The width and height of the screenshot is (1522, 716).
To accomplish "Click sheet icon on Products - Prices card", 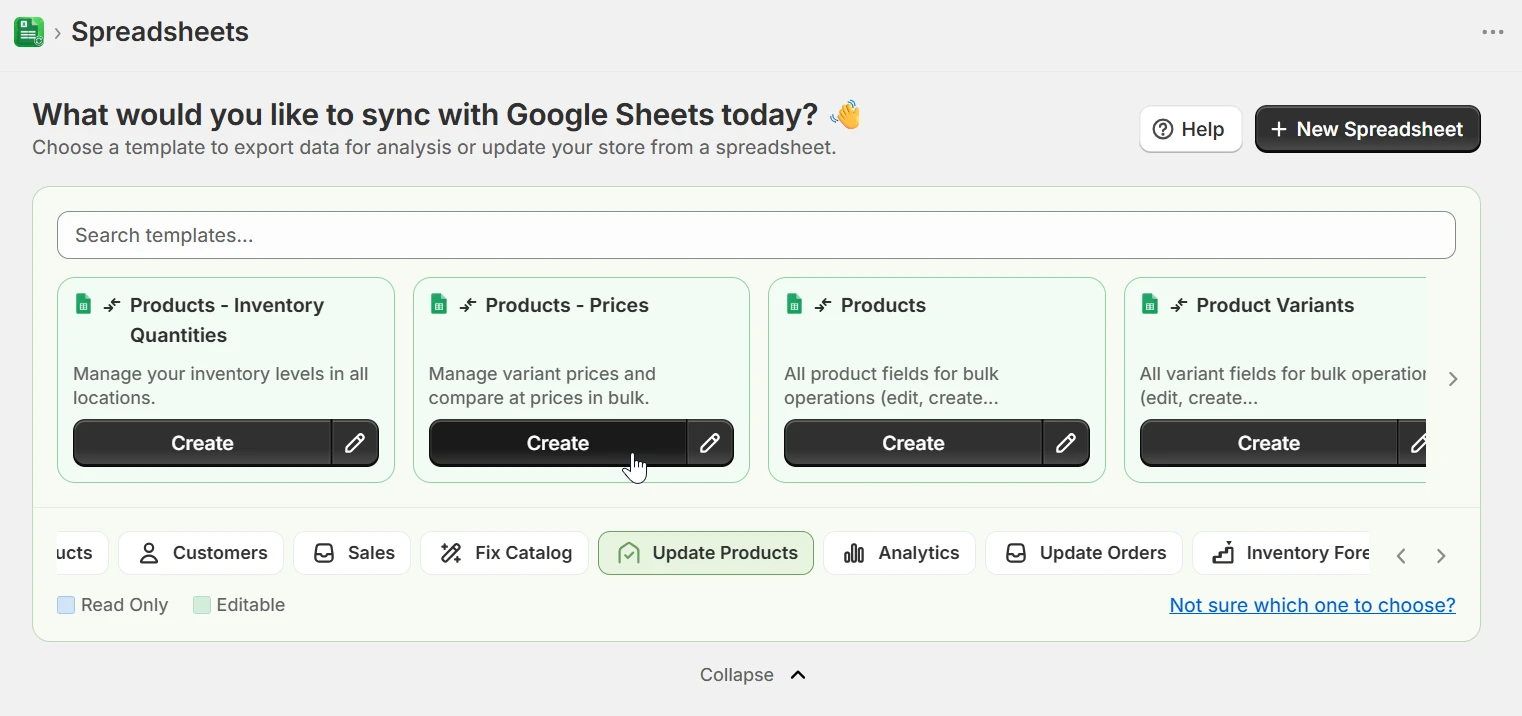I will [x=439, y=304].
